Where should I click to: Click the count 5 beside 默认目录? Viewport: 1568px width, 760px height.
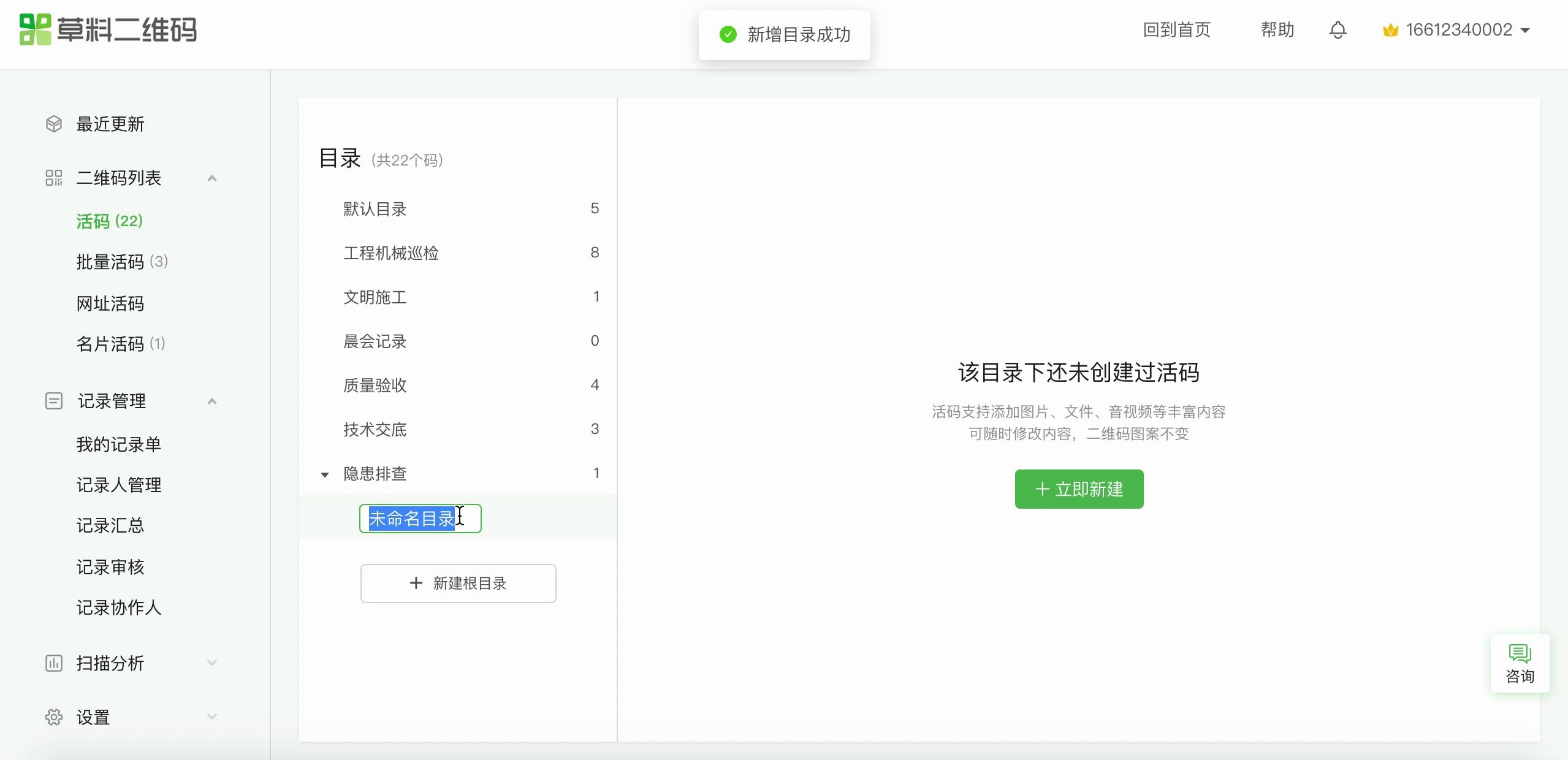pyautogui.click(x=595, y=208)
